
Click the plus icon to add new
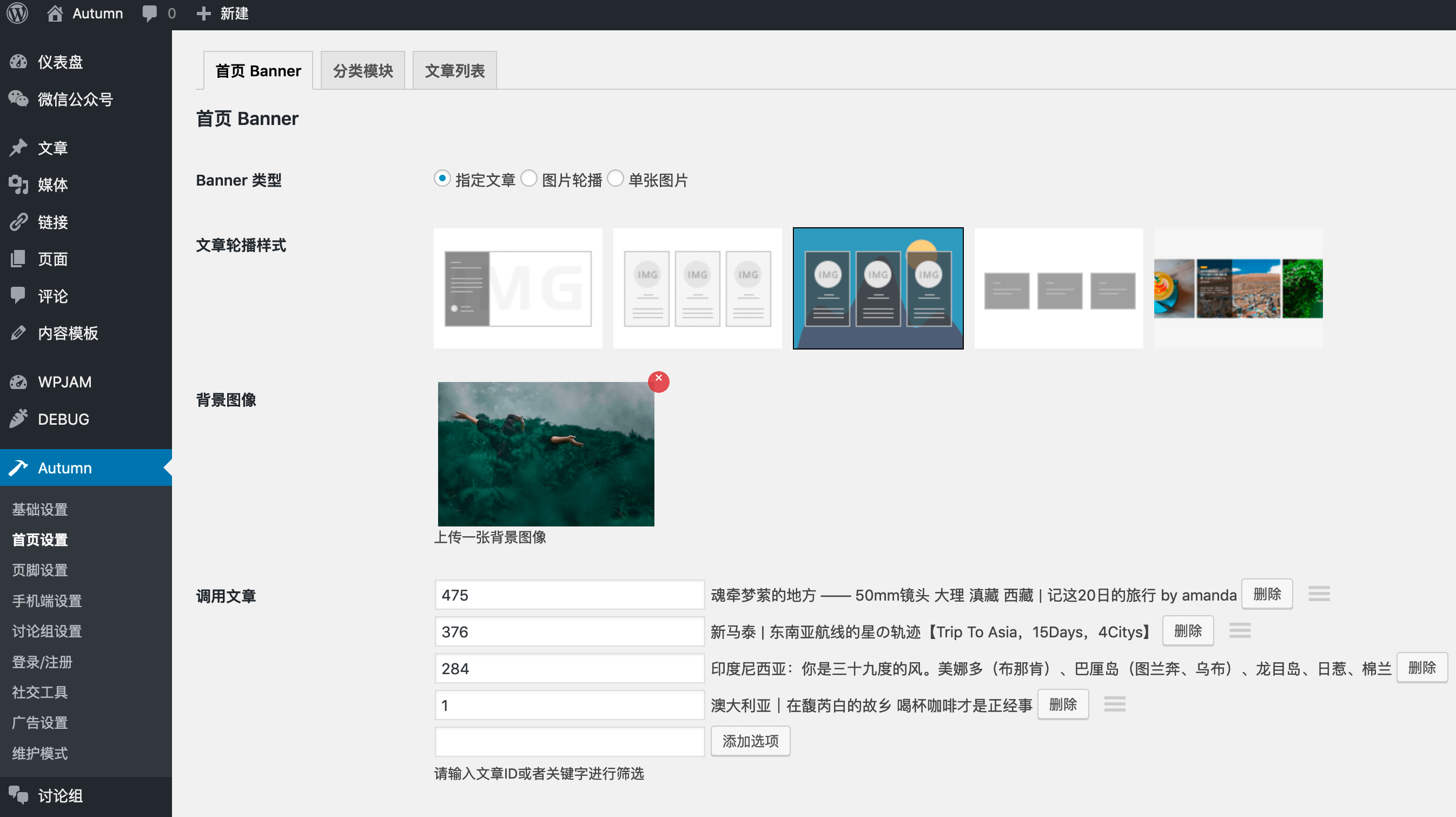point(203,13)
